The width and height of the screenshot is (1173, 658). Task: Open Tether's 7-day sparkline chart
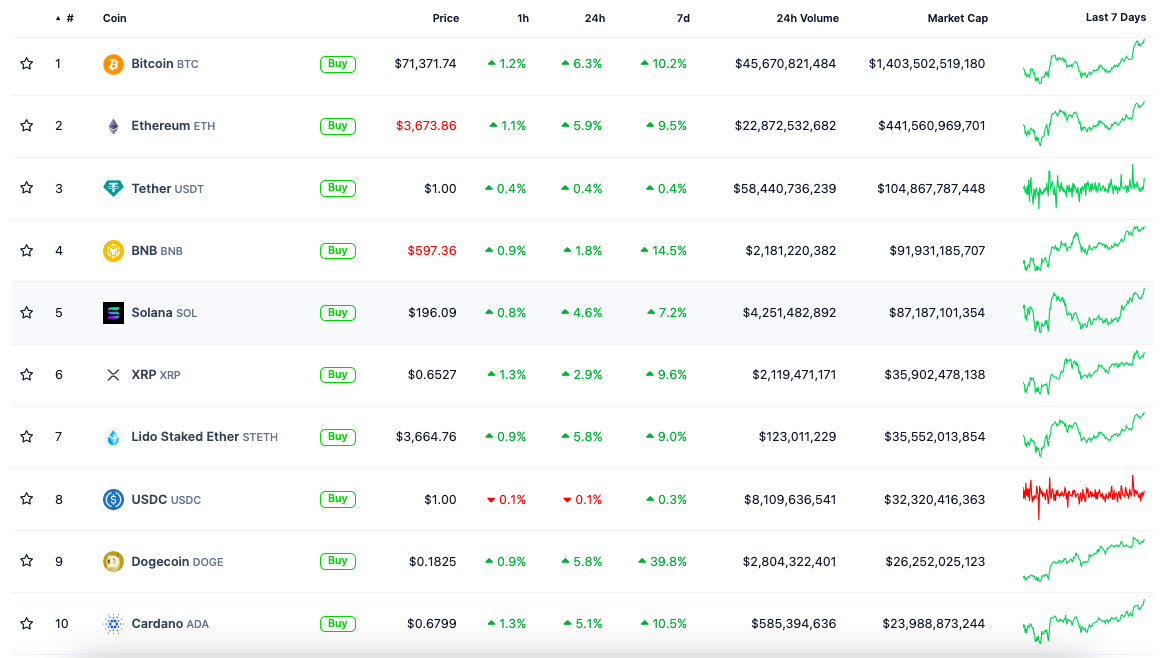1083,187
